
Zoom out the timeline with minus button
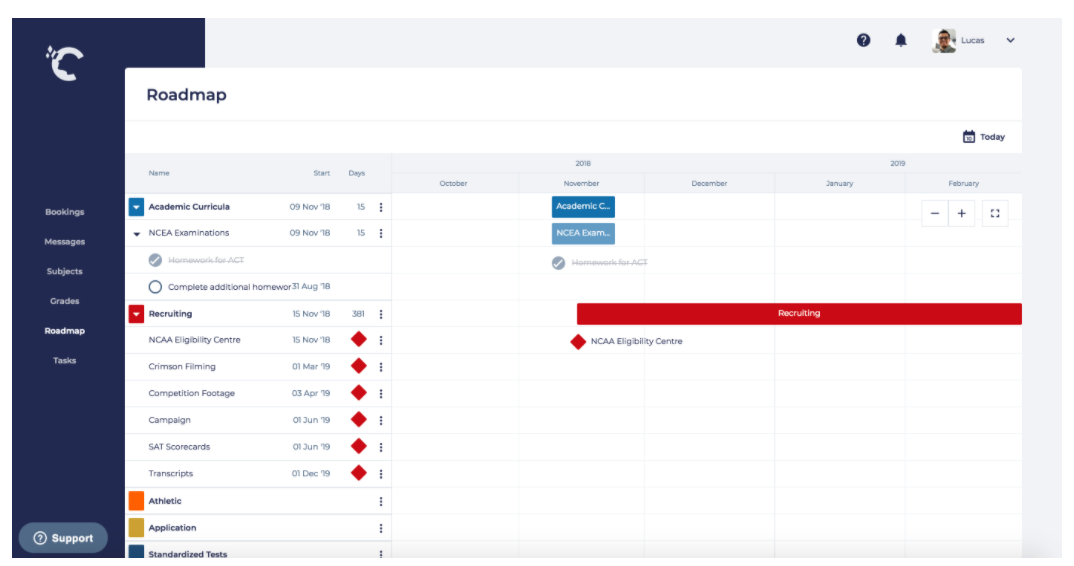tap(934, 213)
